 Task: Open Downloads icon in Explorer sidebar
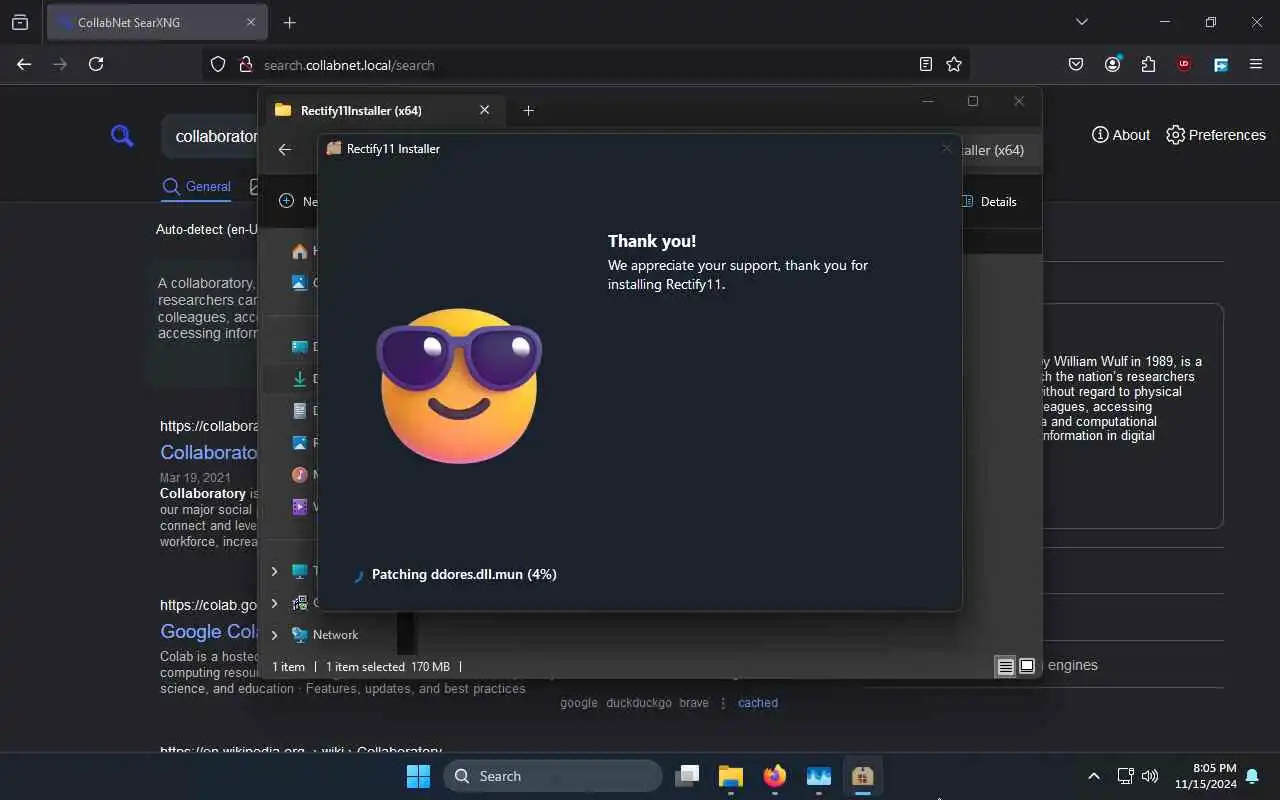(x=299, y=379)
